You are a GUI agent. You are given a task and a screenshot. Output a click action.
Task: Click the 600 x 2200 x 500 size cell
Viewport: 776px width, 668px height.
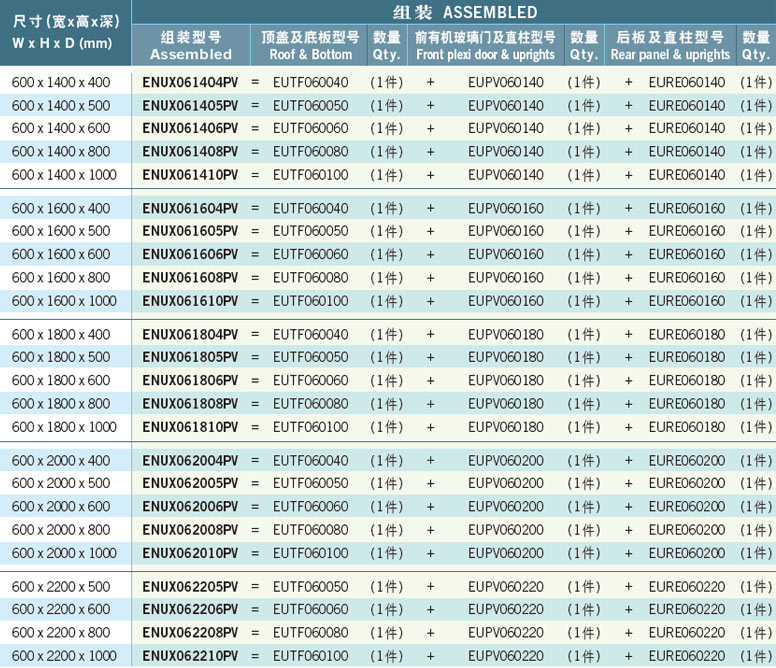(61, 587)
